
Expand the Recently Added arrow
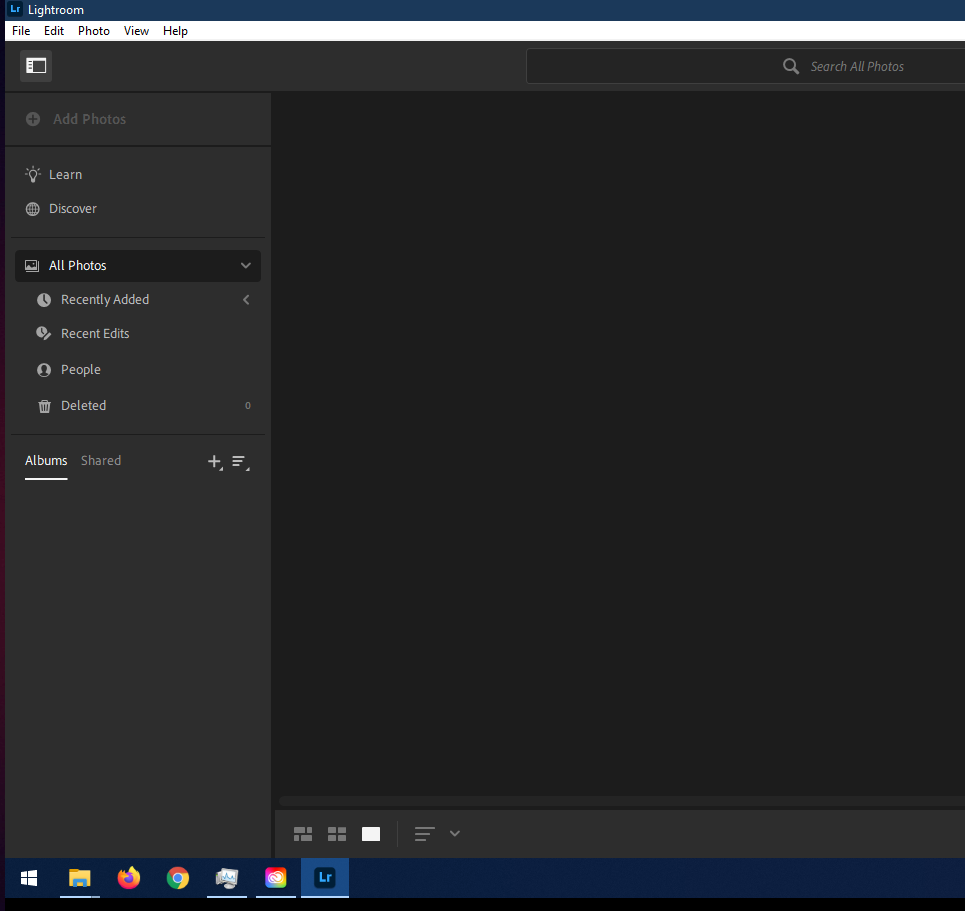pos(246,300)
